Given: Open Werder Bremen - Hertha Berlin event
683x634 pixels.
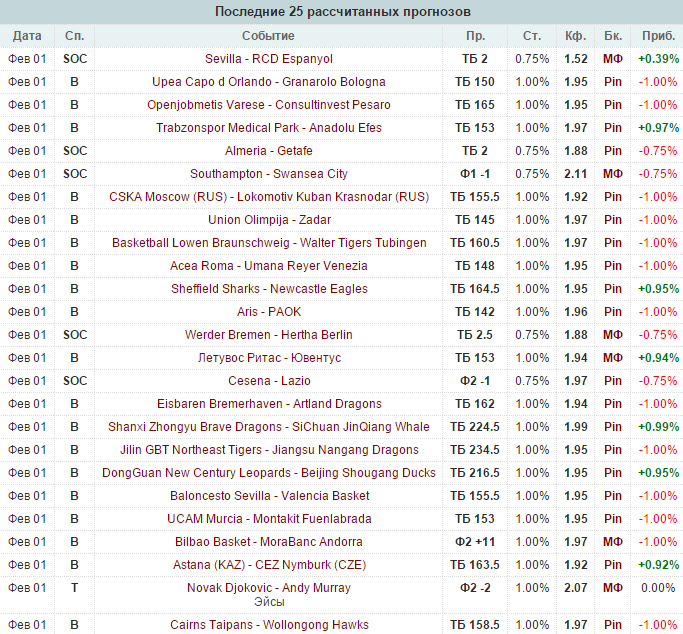Looking at the screenshot, I should coord(269,335).
